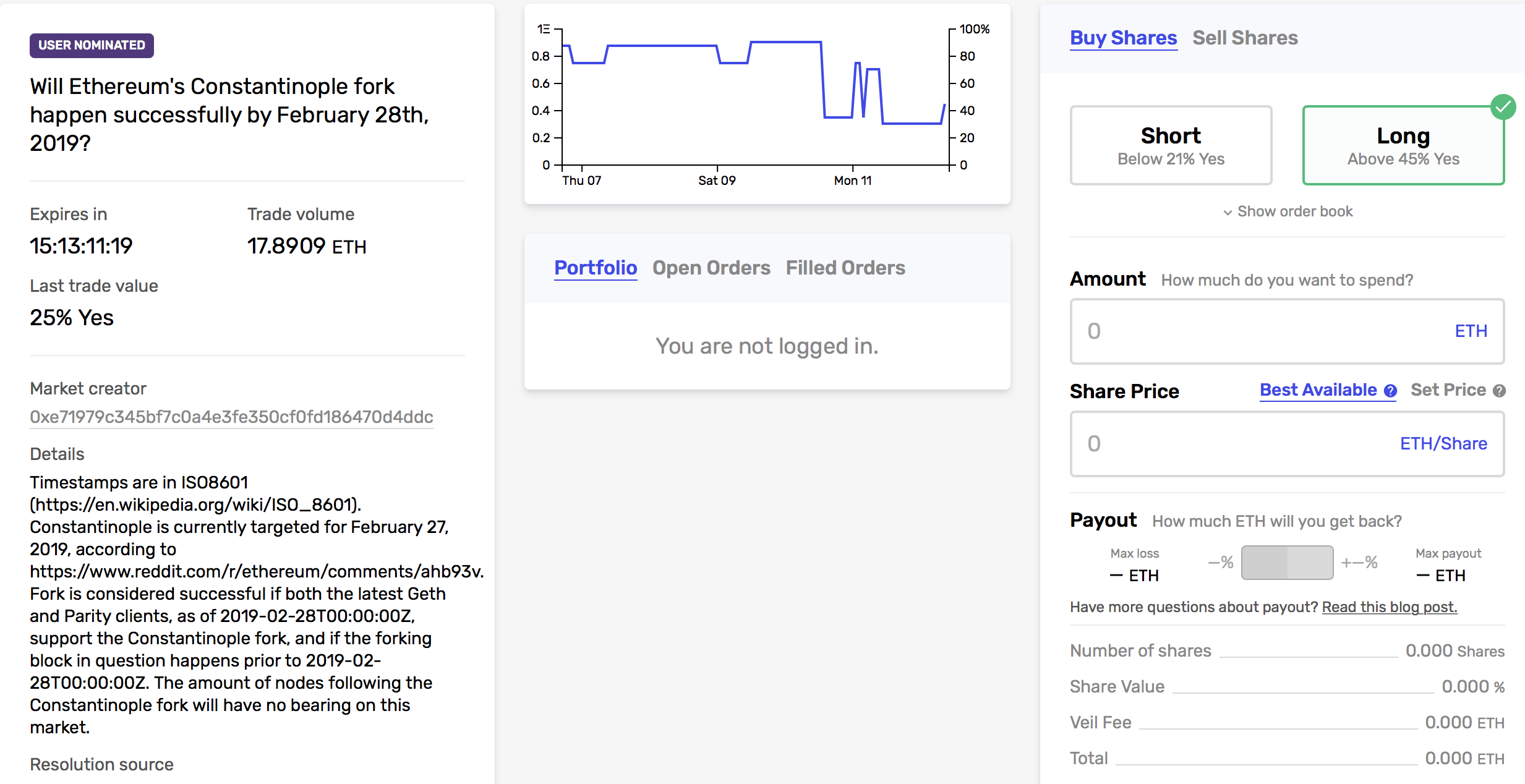Click the Total 0.000 ETH value
1525x784 pixels.
point(1464,758)
